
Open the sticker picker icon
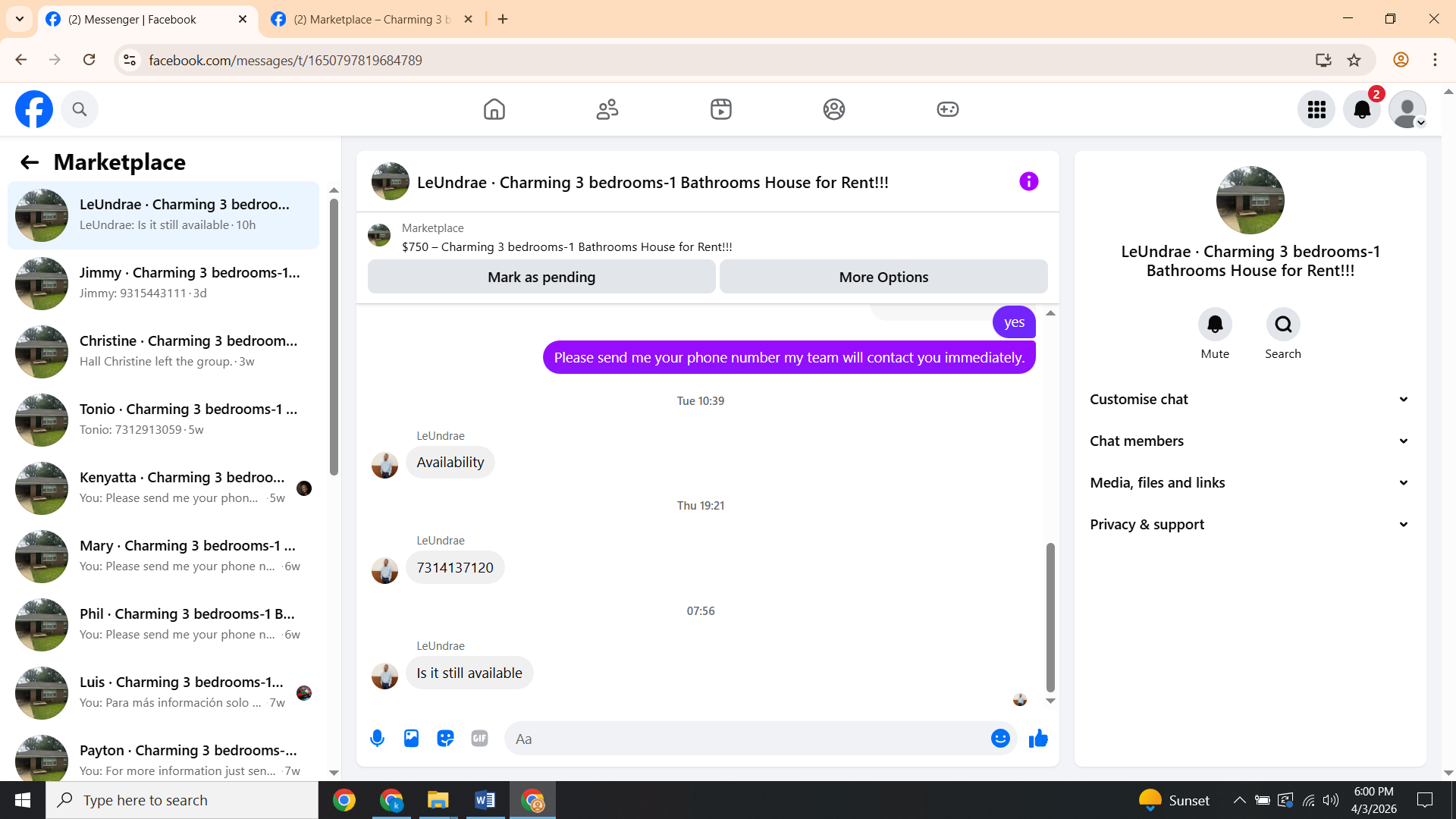(x=445, y=739)
